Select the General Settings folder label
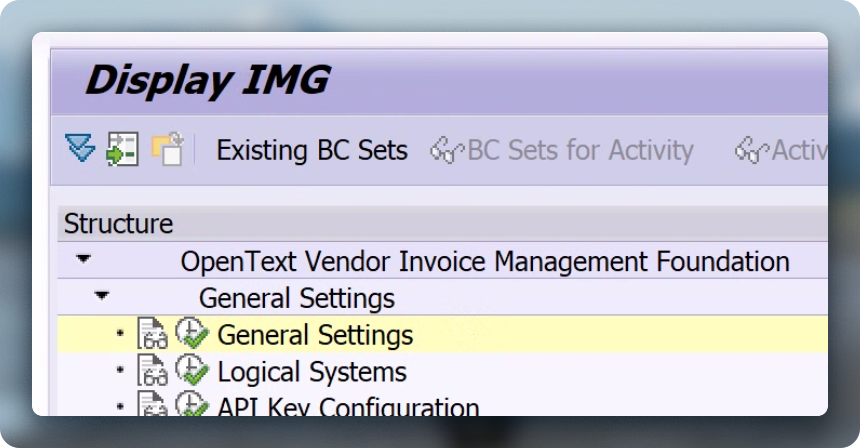 297,298
